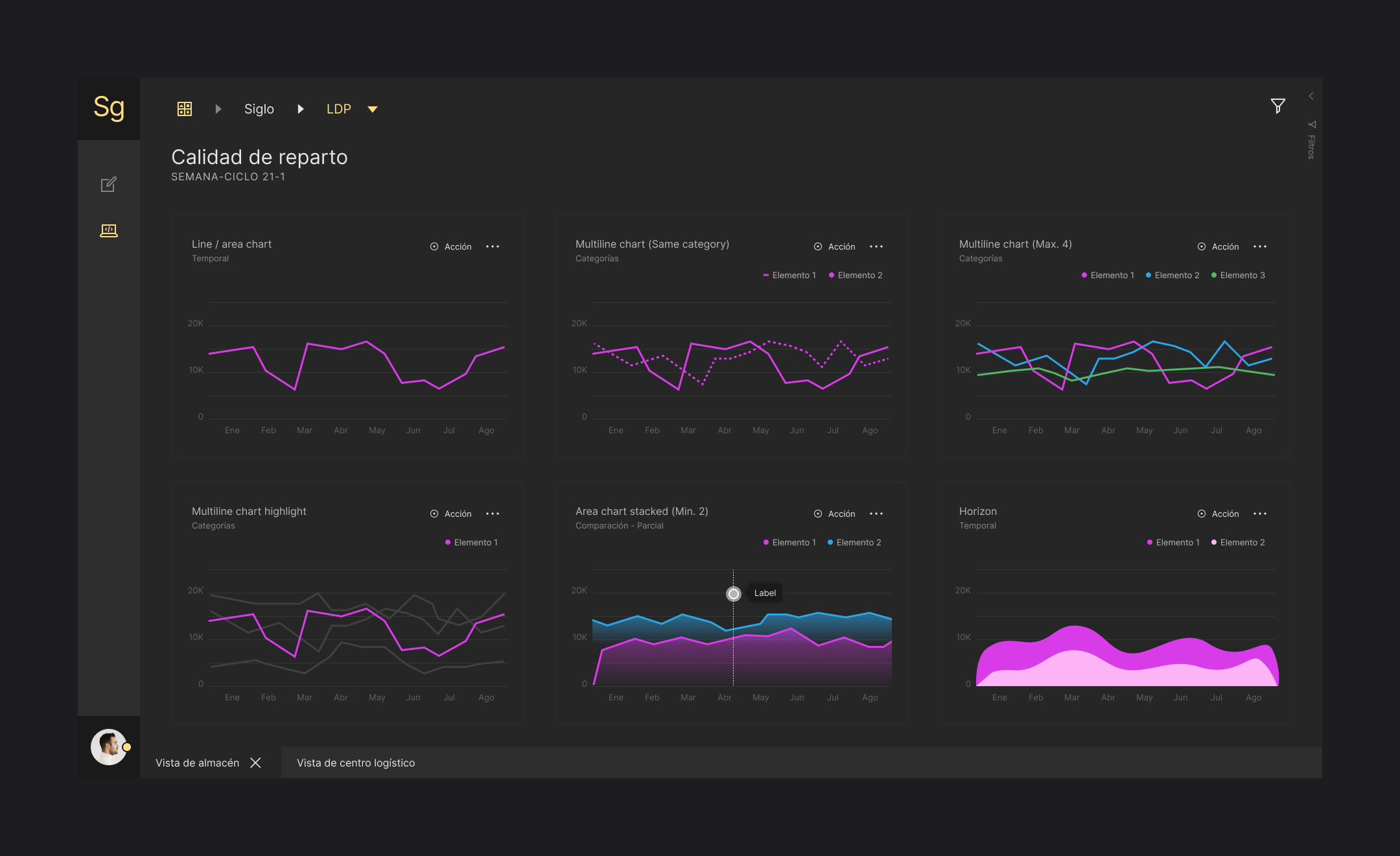
Task: Toggle Elemento 1 legend in Horizon chart
Action: pyautogui.click(x=1173, y=542)
